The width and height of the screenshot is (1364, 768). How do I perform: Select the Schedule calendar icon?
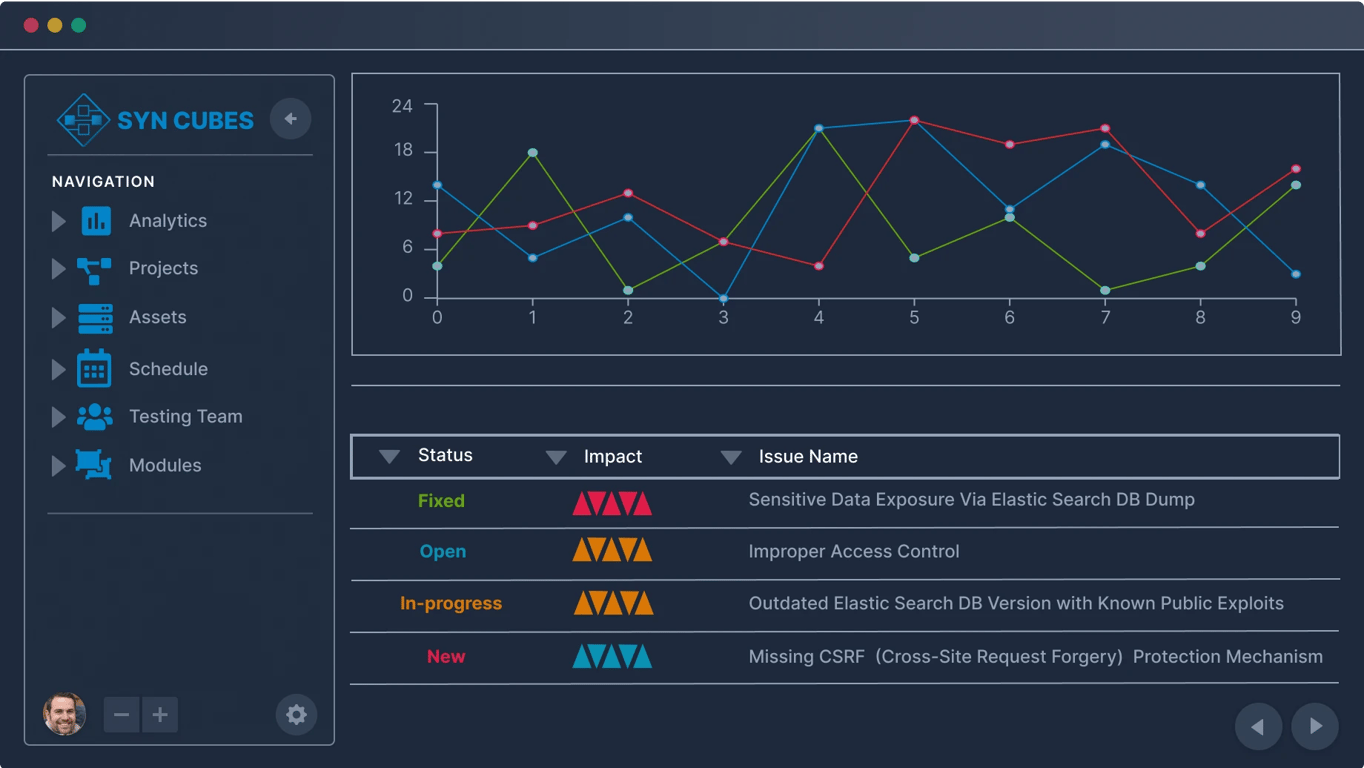coord(95,368)
